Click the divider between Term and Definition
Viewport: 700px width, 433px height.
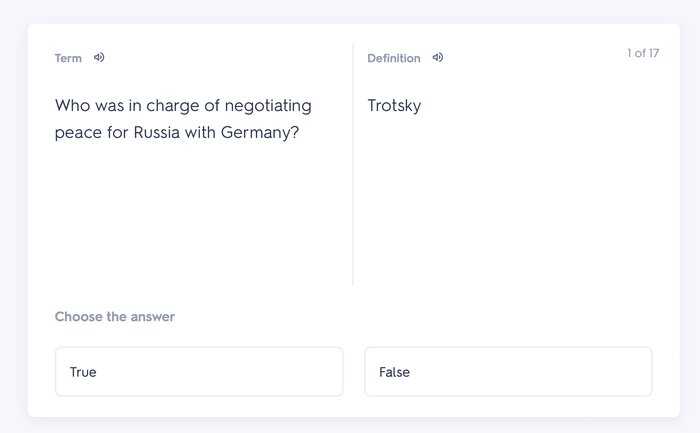tap(353, 164)
